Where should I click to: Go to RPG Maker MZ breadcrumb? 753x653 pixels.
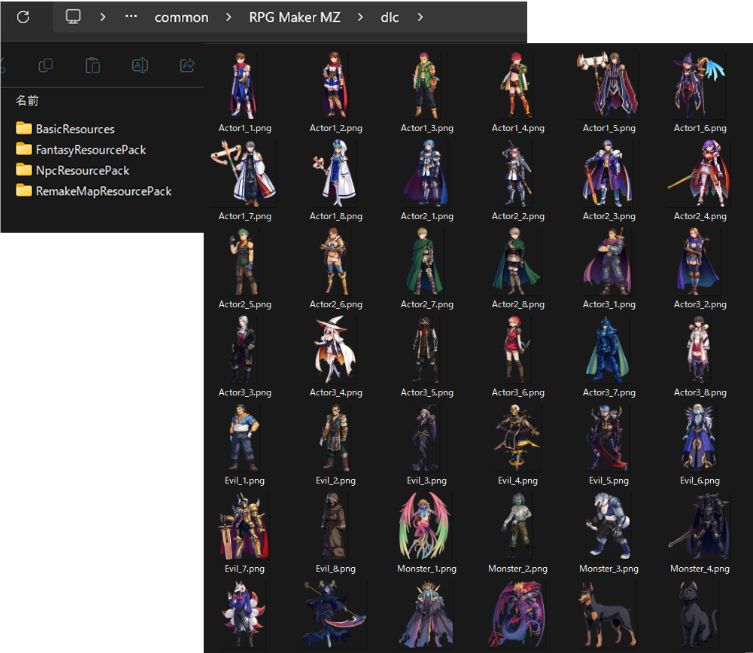294,18
